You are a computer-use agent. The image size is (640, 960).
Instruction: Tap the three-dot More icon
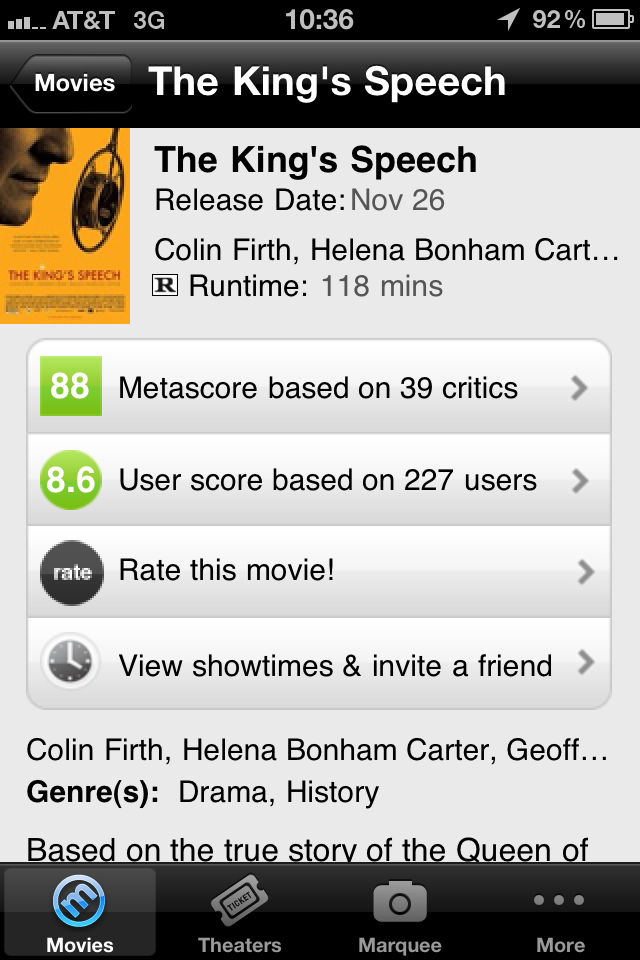(x=560, y=901)
